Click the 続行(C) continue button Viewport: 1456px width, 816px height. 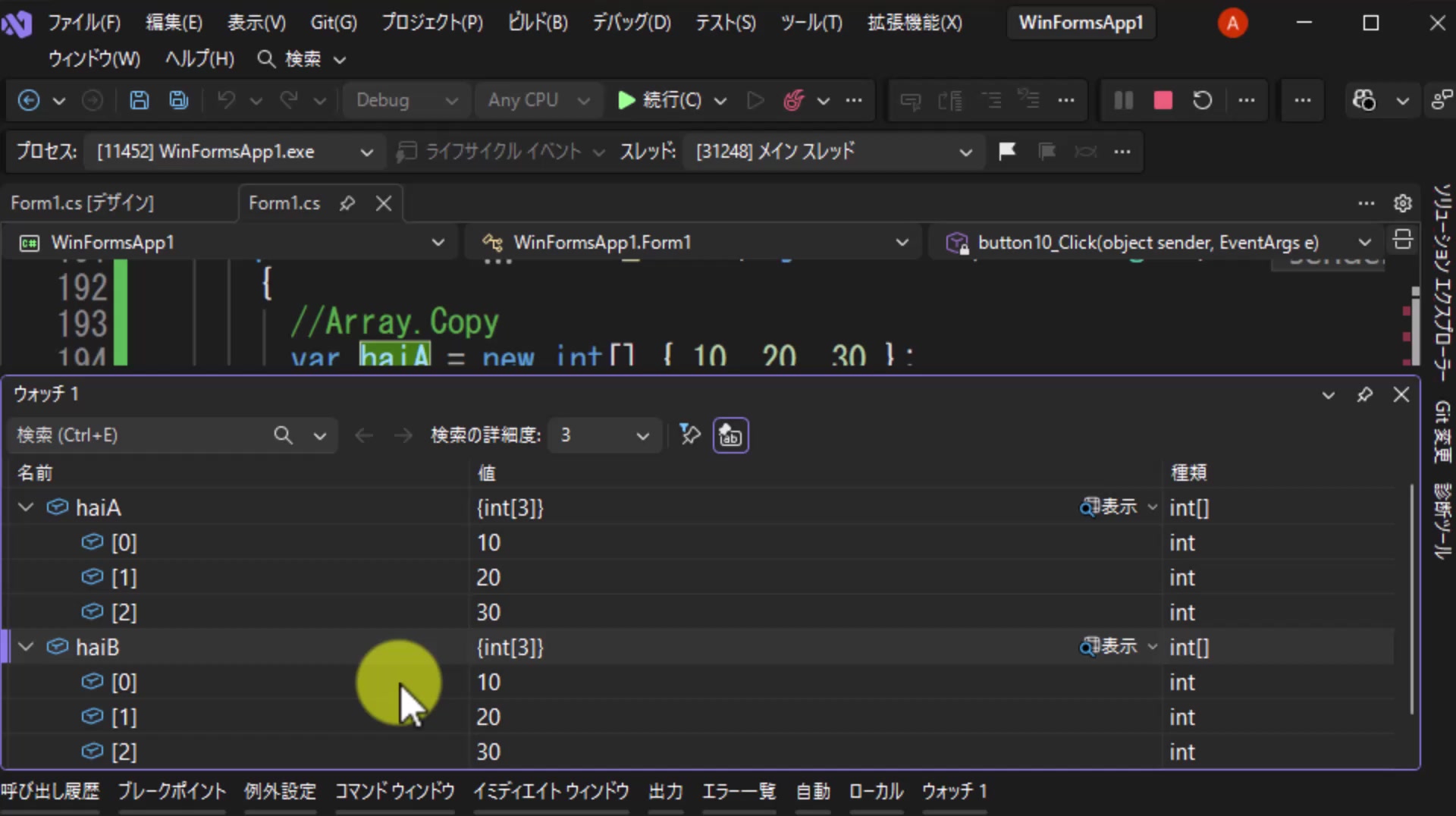(660, 100)
